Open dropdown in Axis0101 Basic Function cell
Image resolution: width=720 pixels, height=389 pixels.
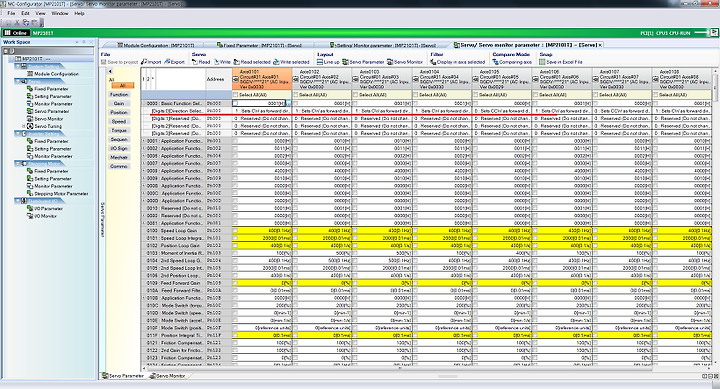pyautogui.click(x=288, y=104)
